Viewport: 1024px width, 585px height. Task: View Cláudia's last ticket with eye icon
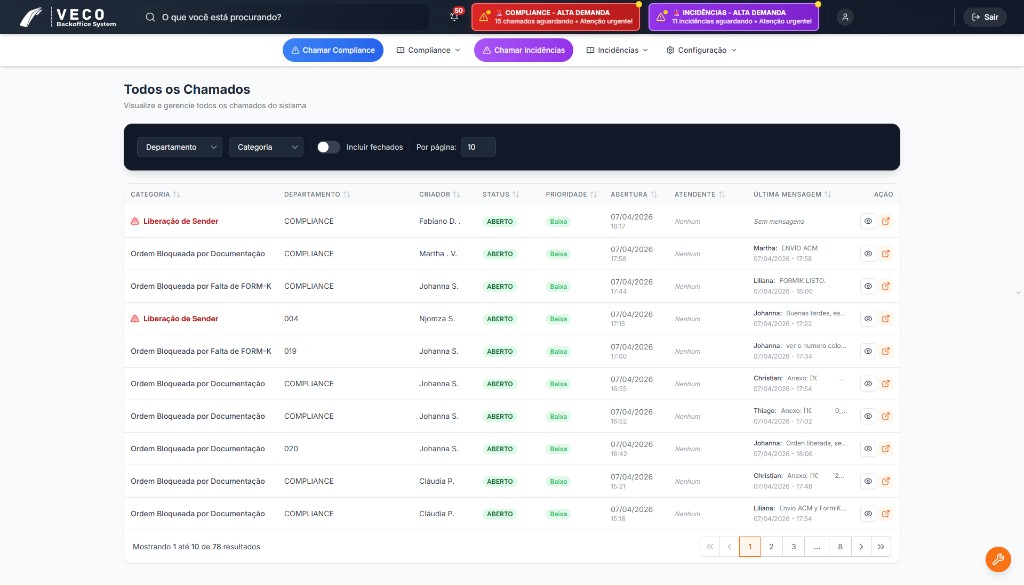(x=868, y=513)
